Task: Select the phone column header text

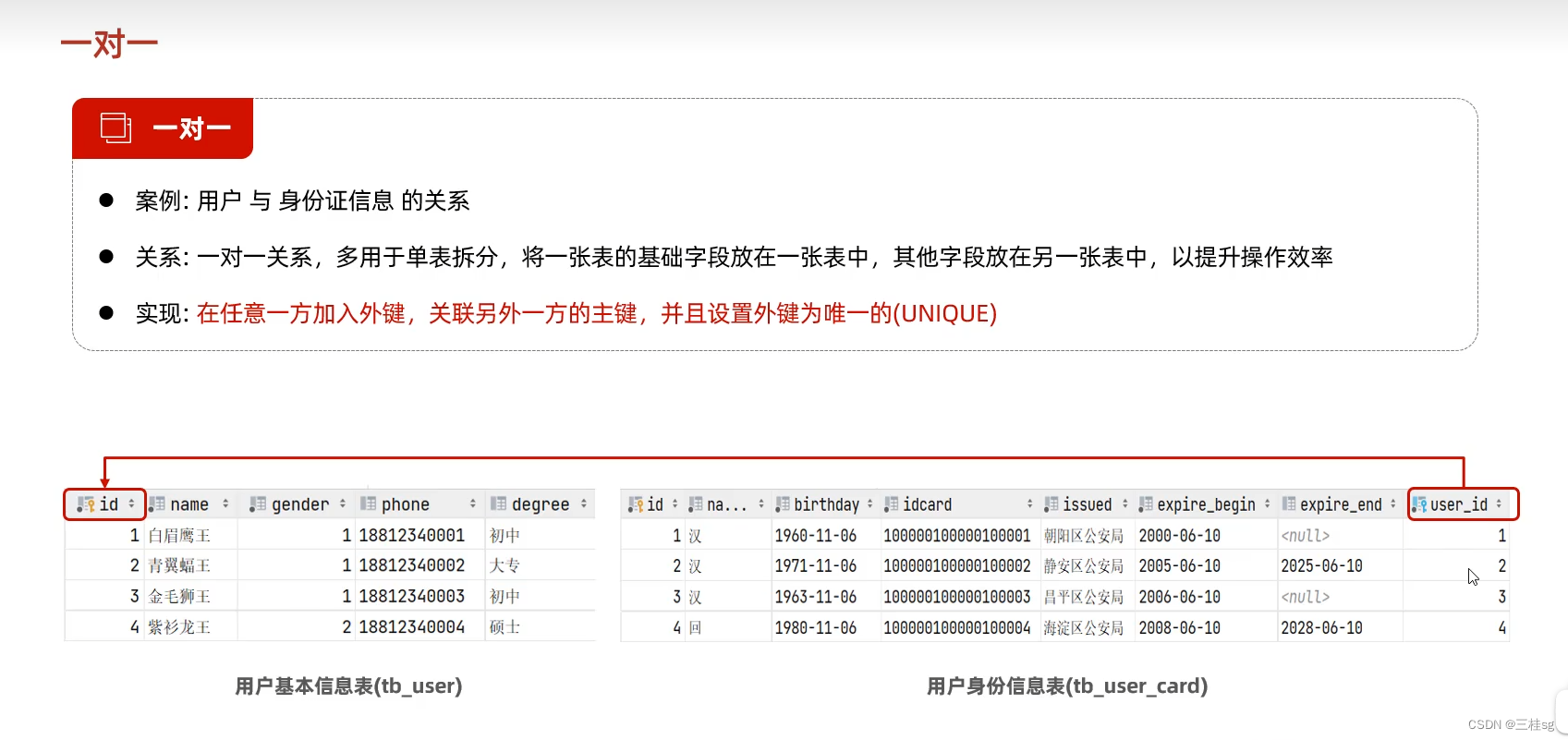Action: (406, 504)
